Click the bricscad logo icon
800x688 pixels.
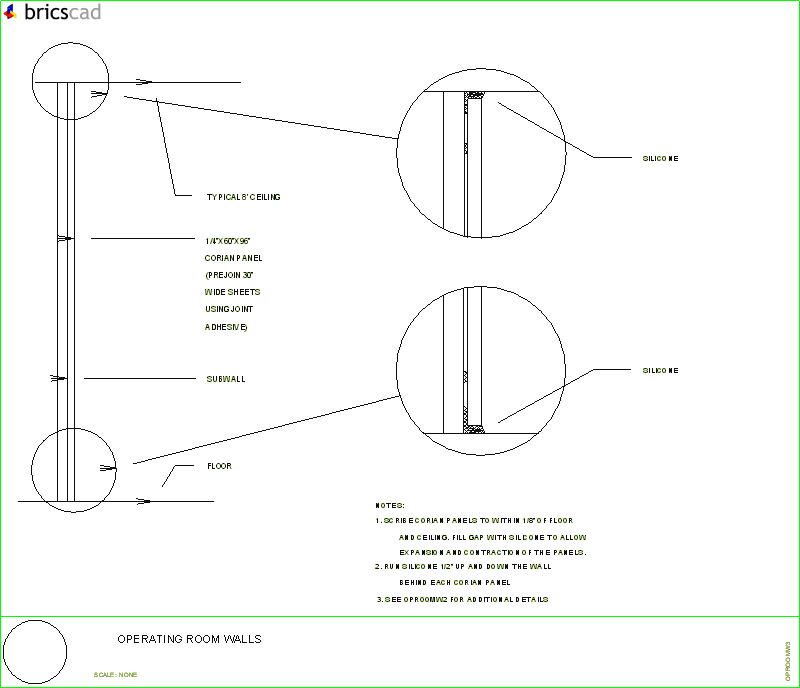(x=10, y=12)
